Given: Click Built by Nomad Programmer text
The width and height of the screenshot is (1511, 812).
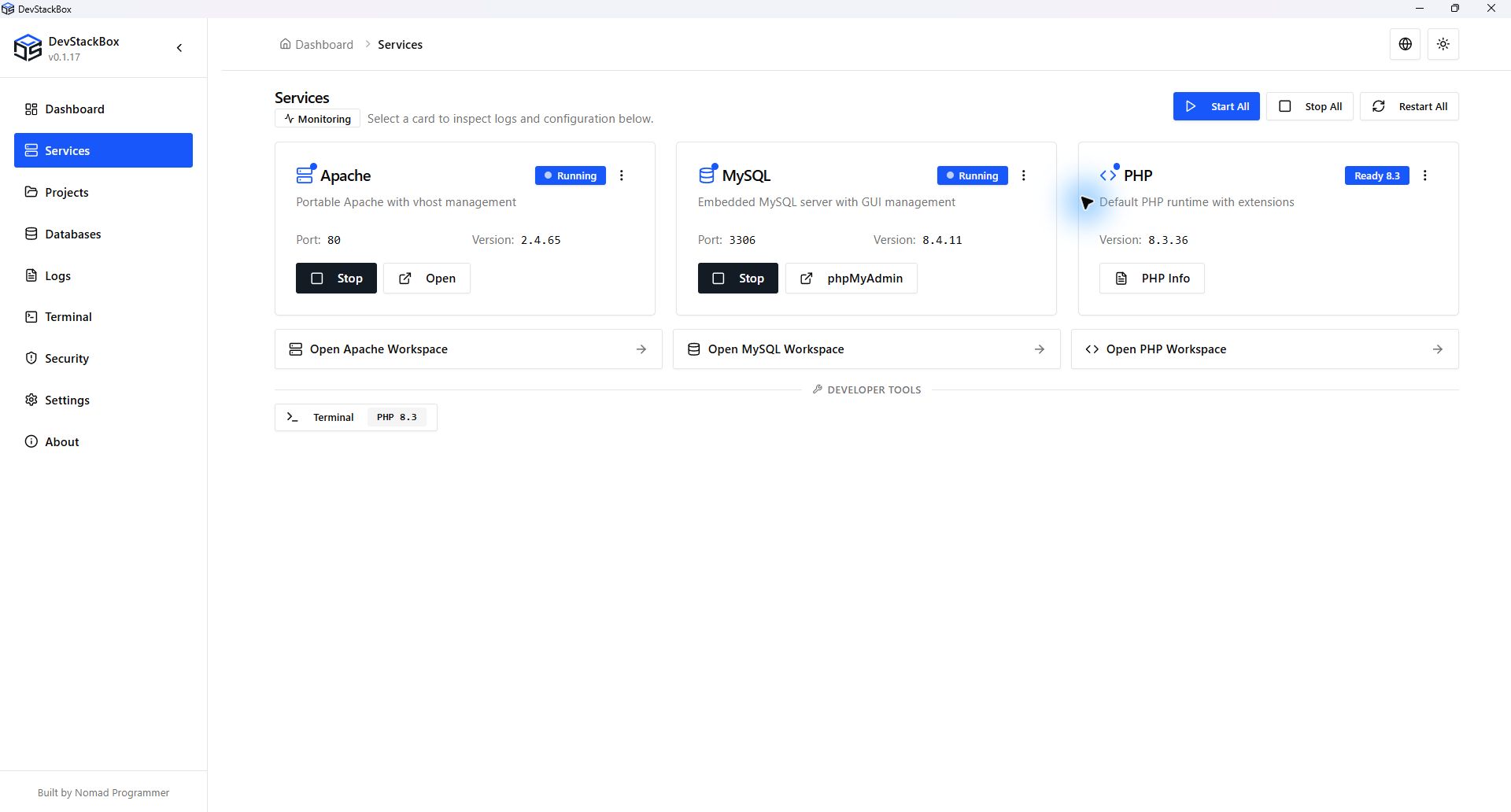Looking at the screenshot, I should (x=103, y=793).
